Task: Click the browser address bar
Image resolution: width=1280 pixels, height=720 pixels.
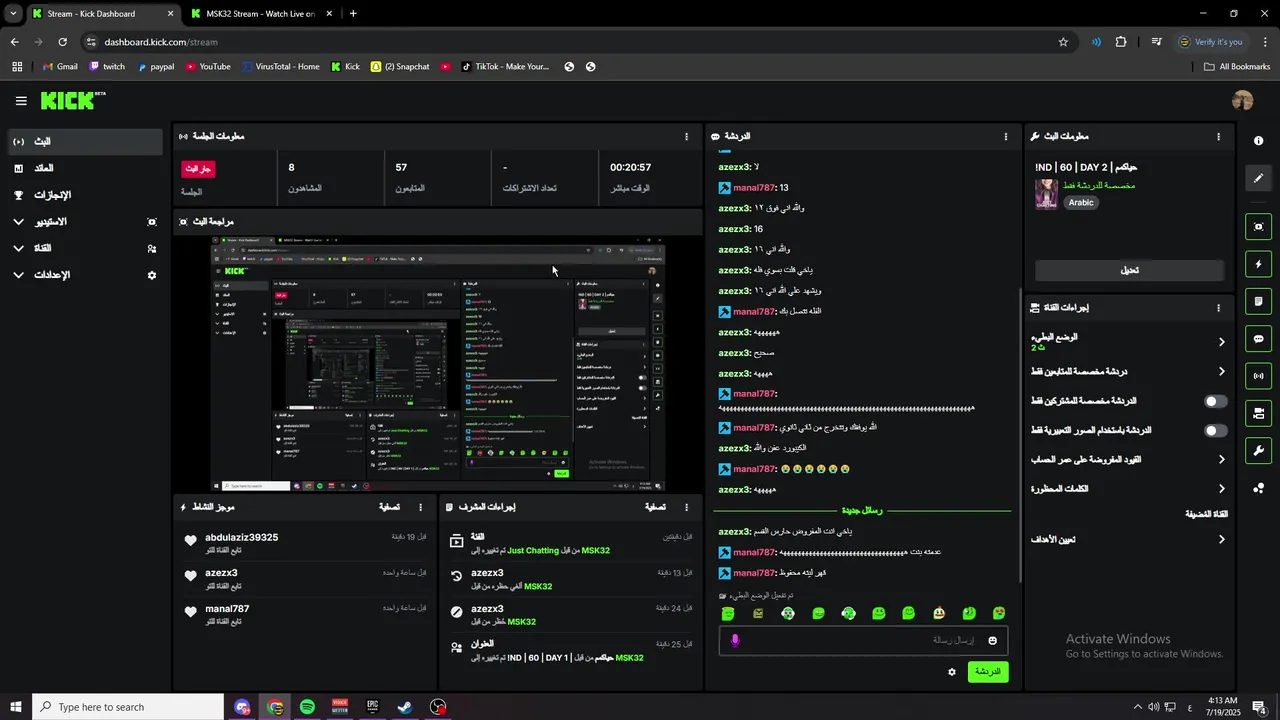Action: (576, 42)
